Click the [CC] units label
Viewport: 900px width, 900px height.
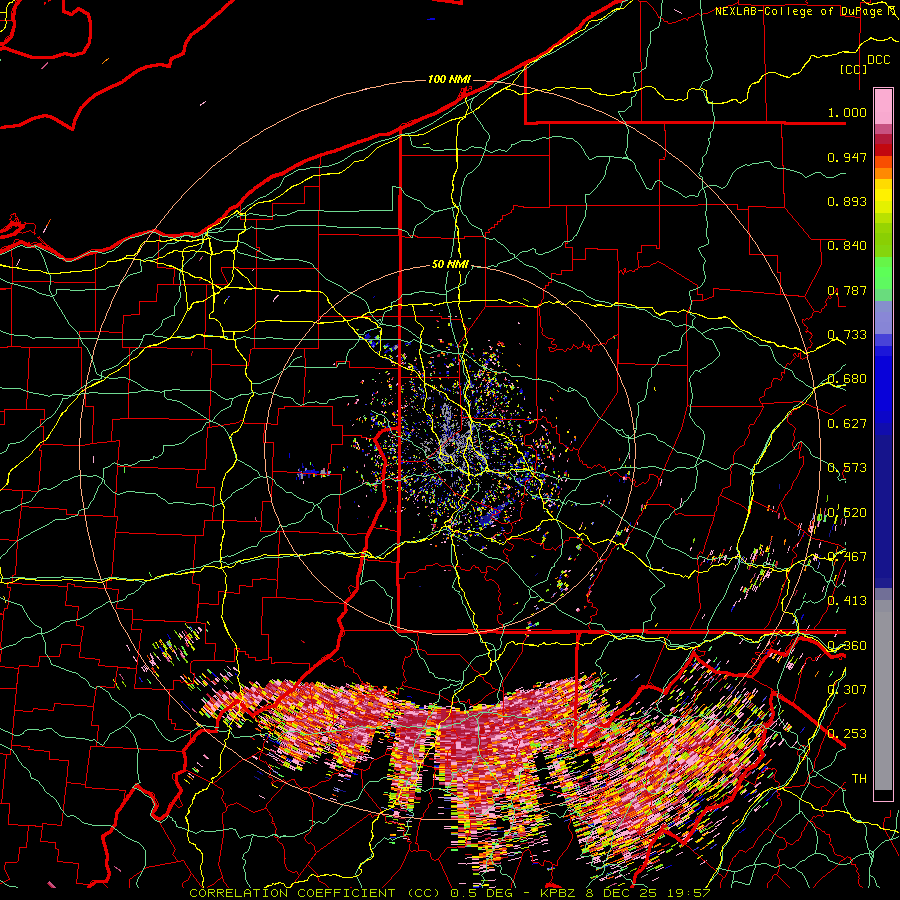[854, 69]
